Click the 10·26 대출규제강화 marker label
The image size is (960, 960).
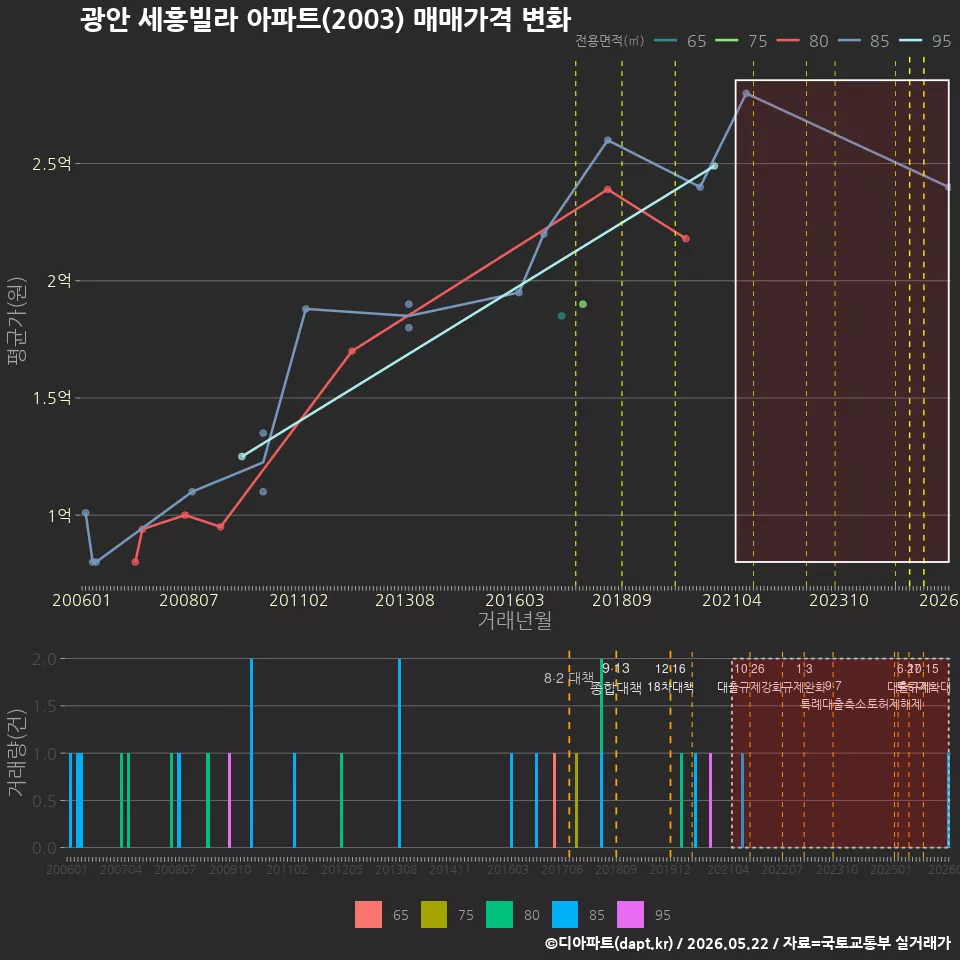click(750, 678)
